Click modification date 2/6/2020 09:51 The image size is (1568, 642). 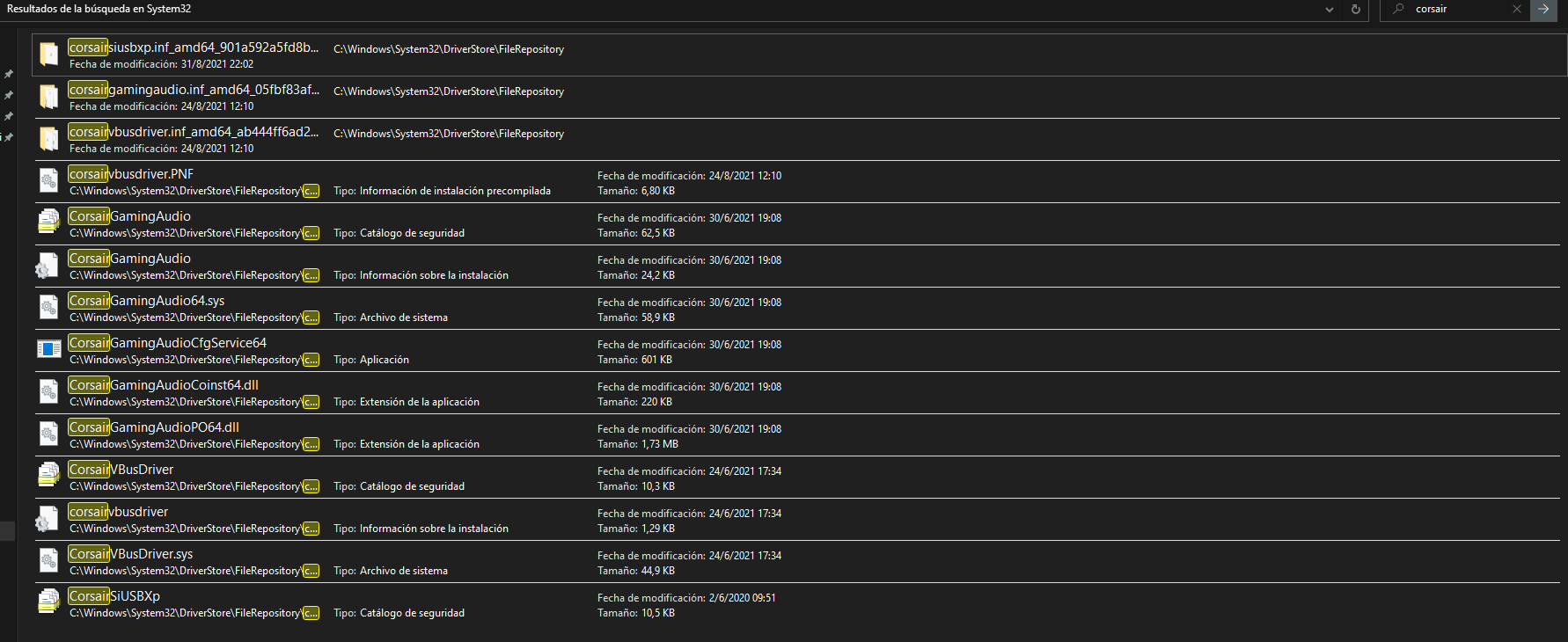pyautogui.click(x=742, y=598)
